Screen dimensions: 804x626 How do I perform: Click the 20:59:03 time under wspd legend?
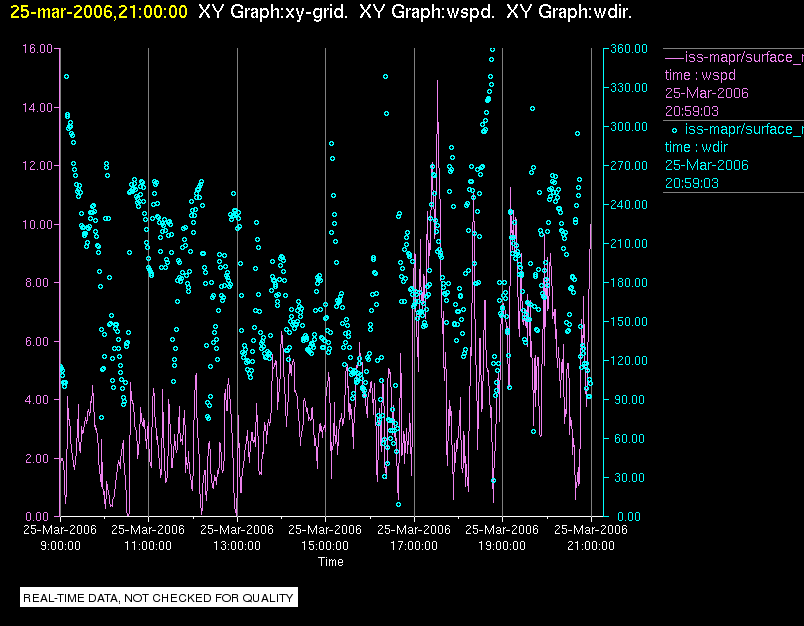click(x=692, y=111)
